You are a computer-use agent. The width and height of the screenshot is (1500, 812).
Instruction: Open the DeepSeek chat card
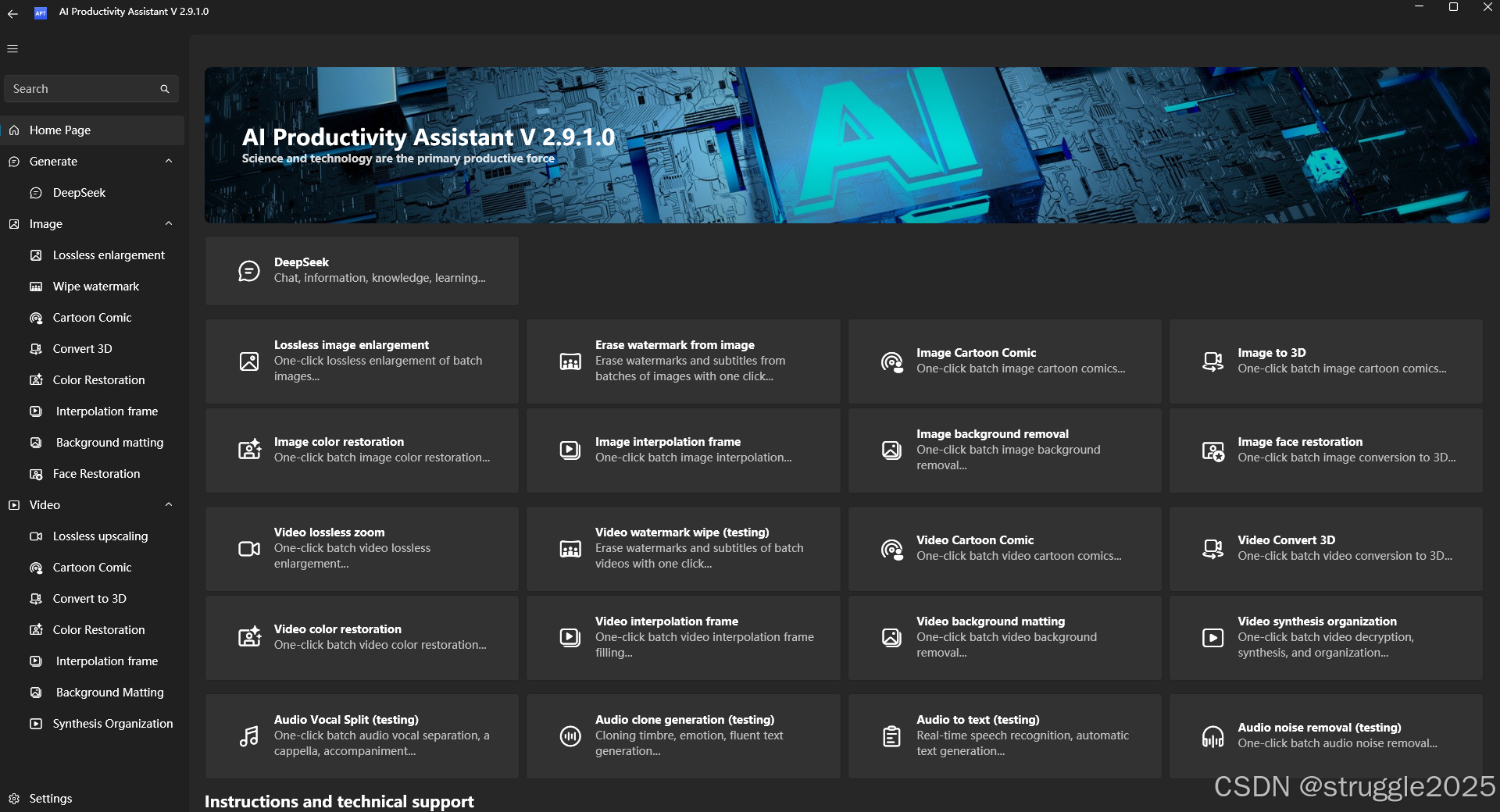[362, 271]
